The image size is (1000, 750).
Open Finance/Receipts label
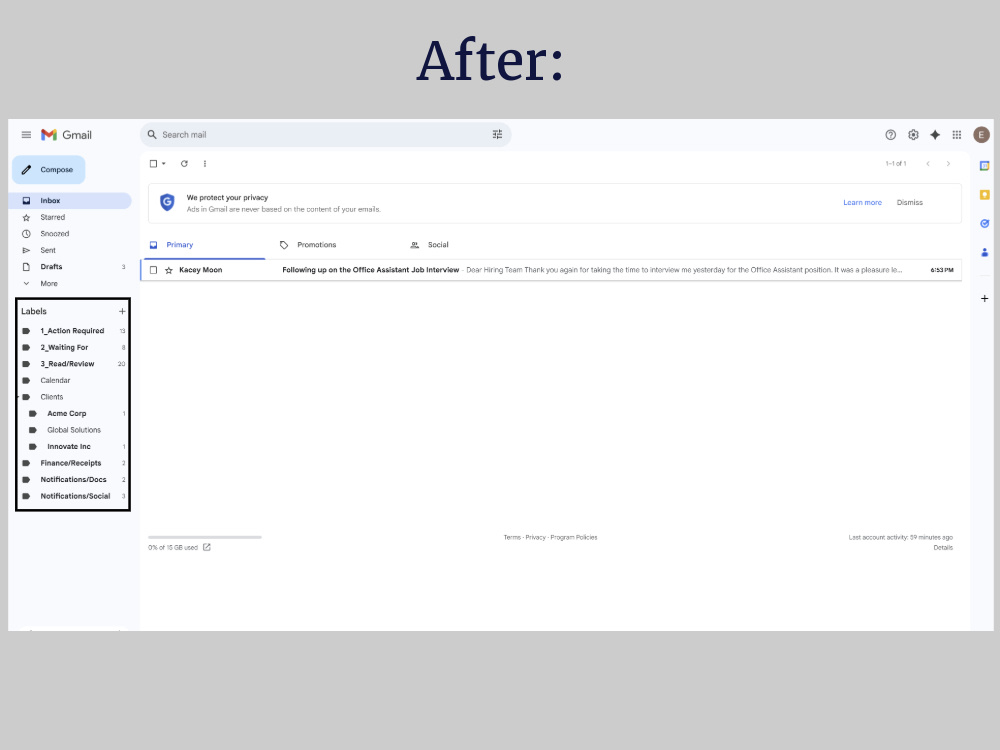(x=72, y=463)
